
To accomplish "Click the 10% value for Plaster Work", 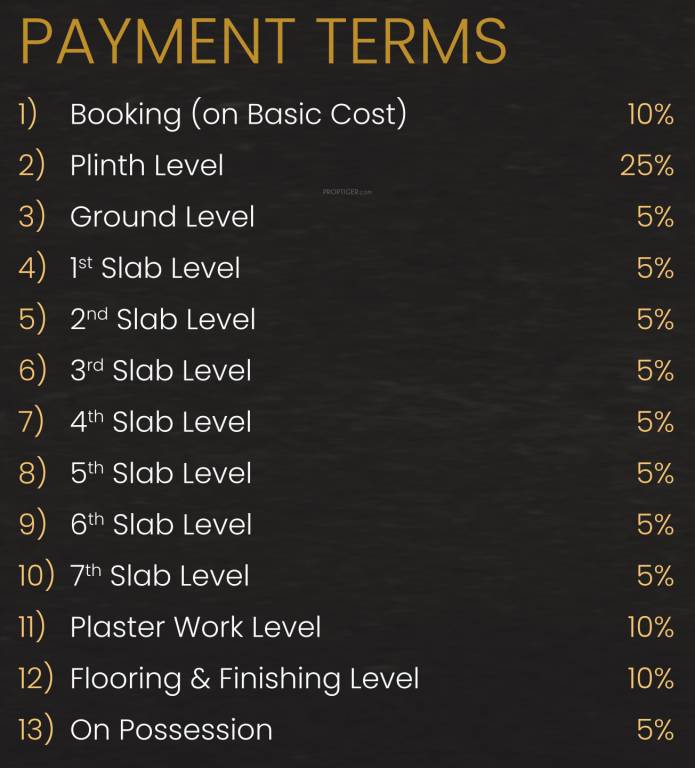I will [650, 627].
